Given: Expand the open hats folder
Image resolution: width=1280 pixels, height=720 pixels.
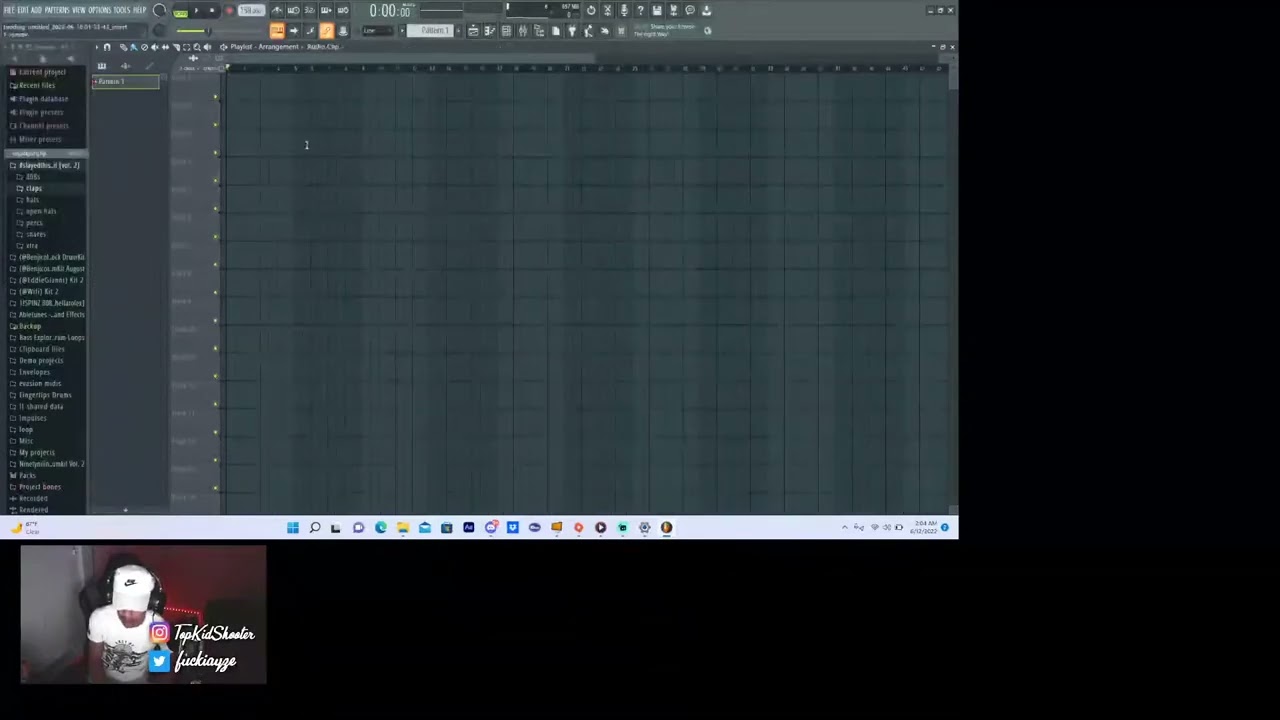Looking at the screenshot, I should (x=41, y=211).
